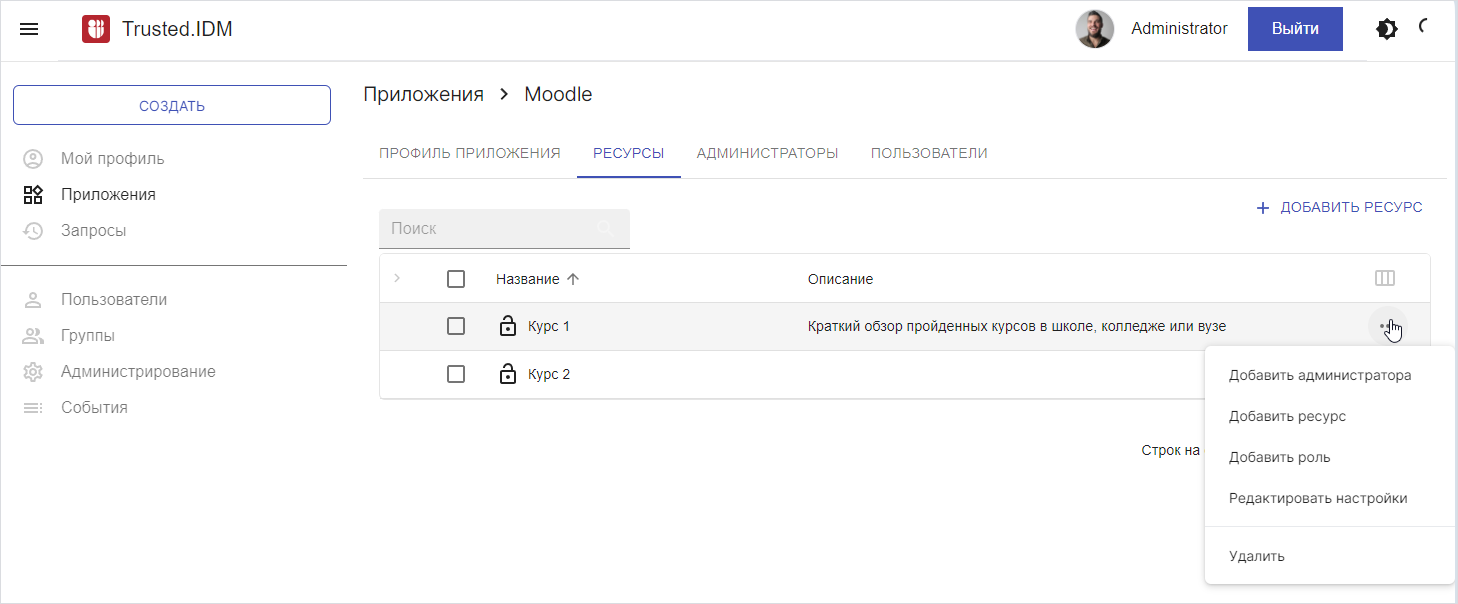Select Удалить from context menu
1458x604 pixels.
coord(1330,557)
